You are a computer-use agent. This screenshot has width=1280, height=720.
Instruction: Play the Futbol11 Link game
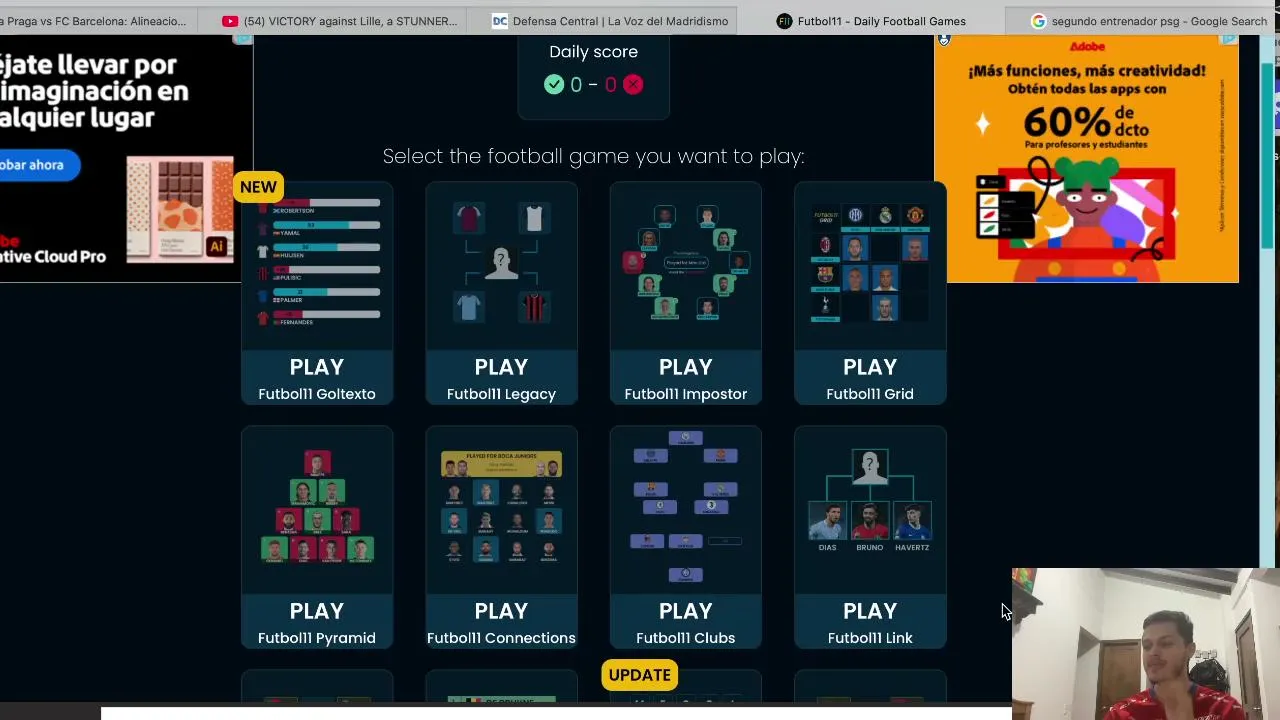tap(870, 622)
